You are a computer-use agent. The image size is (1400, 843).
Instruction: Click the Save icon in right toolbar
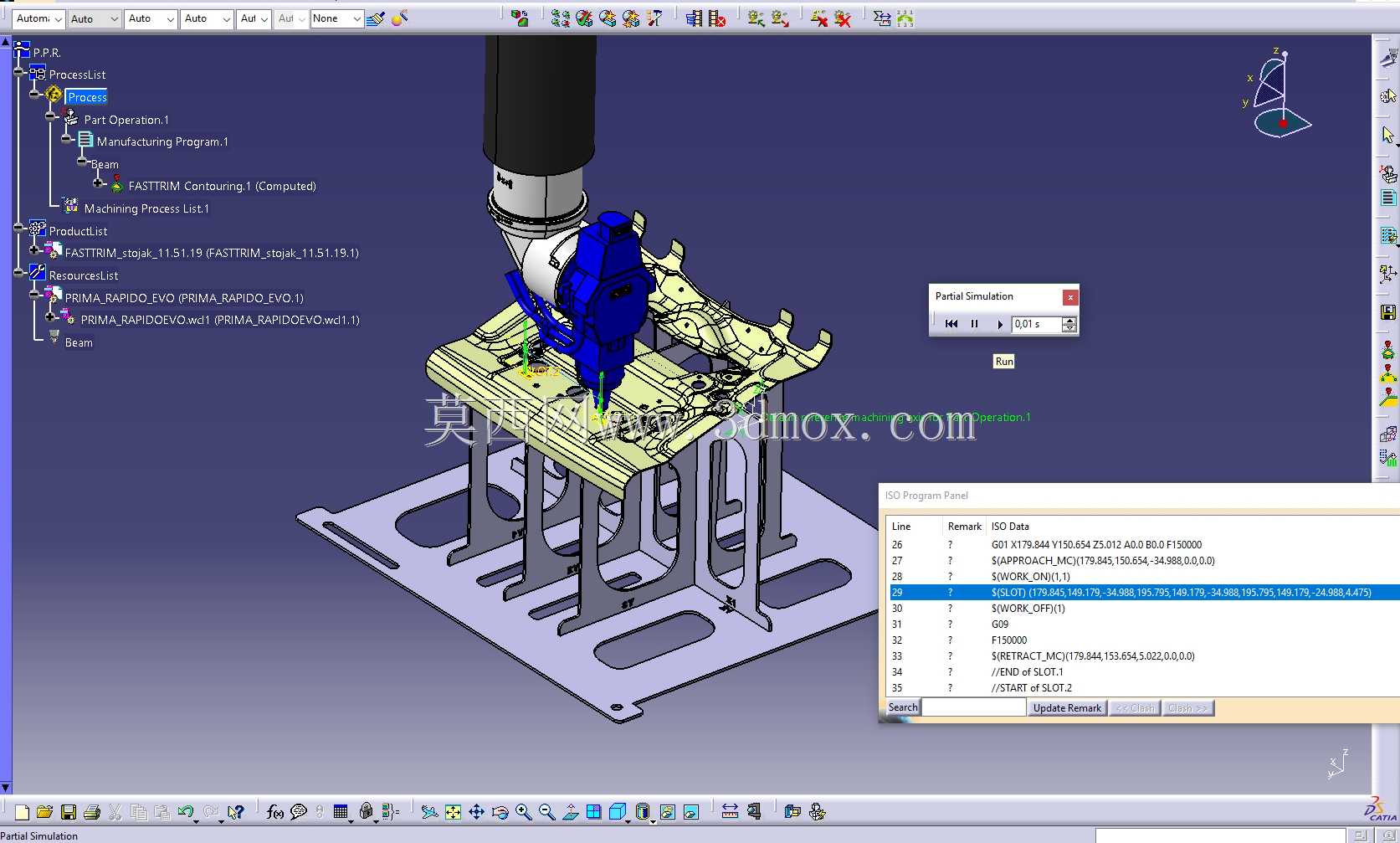(1388, 312)
